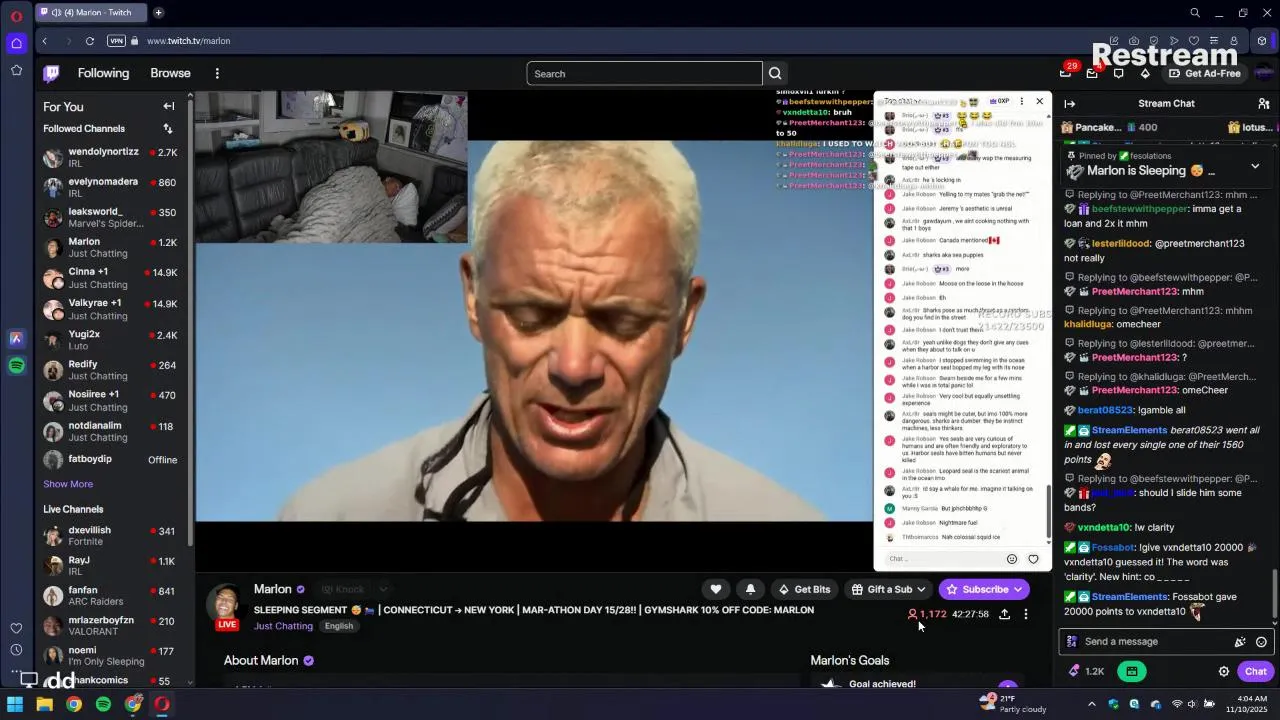1280x720 pixels.
Task: Switch to Following tab
Action: coord(103,73)
